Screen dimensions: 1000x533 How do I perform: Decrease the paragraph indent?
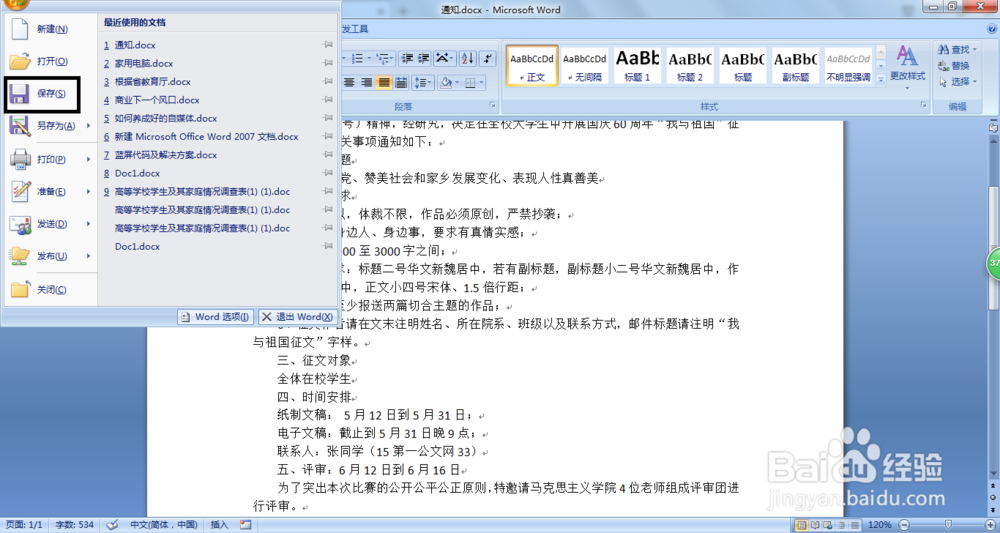click(x=407, y=59)
